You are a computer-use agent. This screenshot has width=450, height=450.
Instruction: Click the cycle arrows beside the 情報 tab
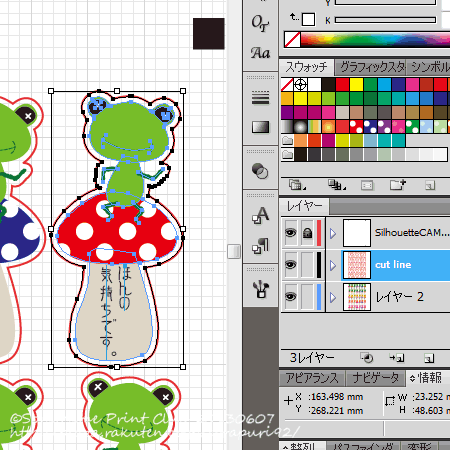coord(413,378)
